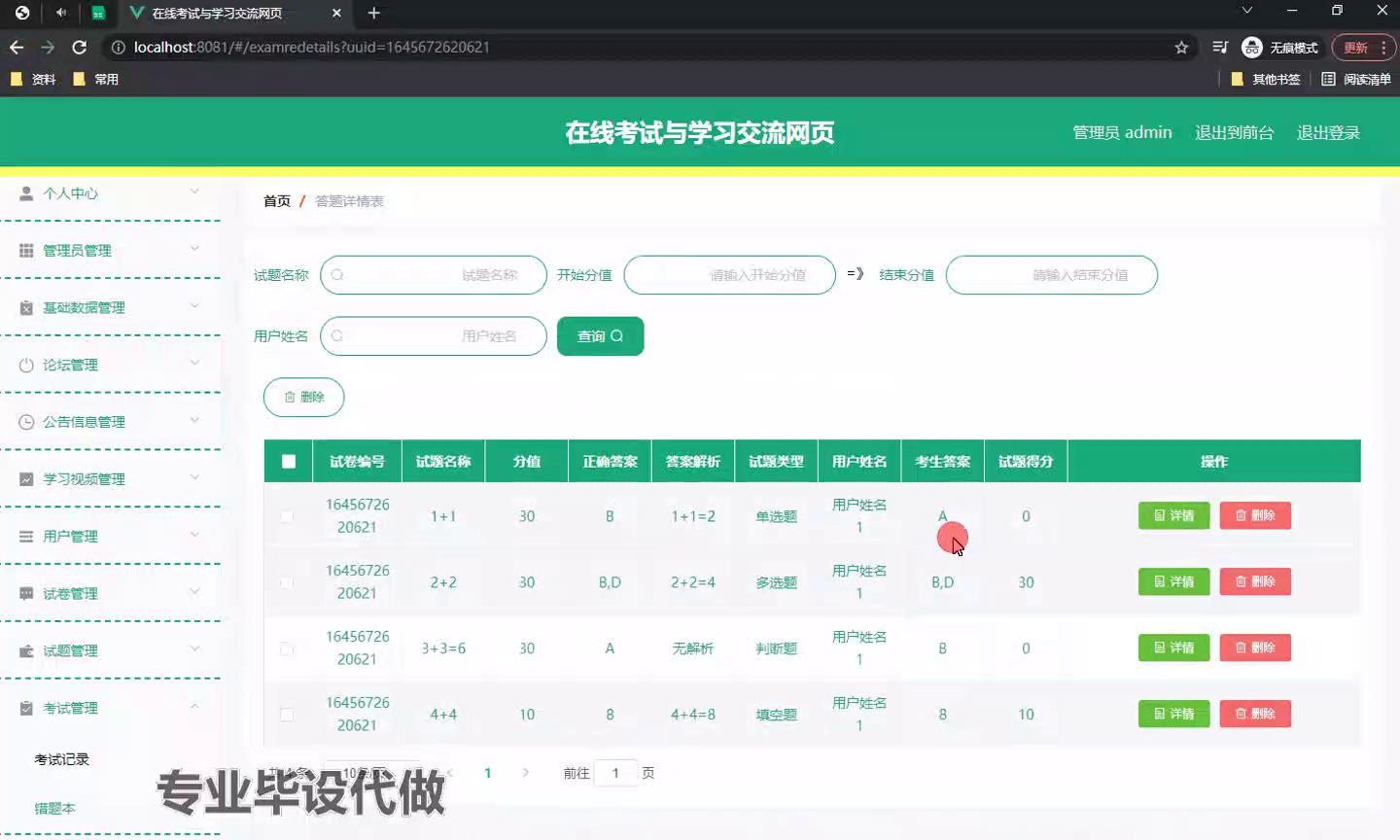Open 考试记录 submenu item
The height and width of the screenshot is (840, 1400).
pos(62,759)
